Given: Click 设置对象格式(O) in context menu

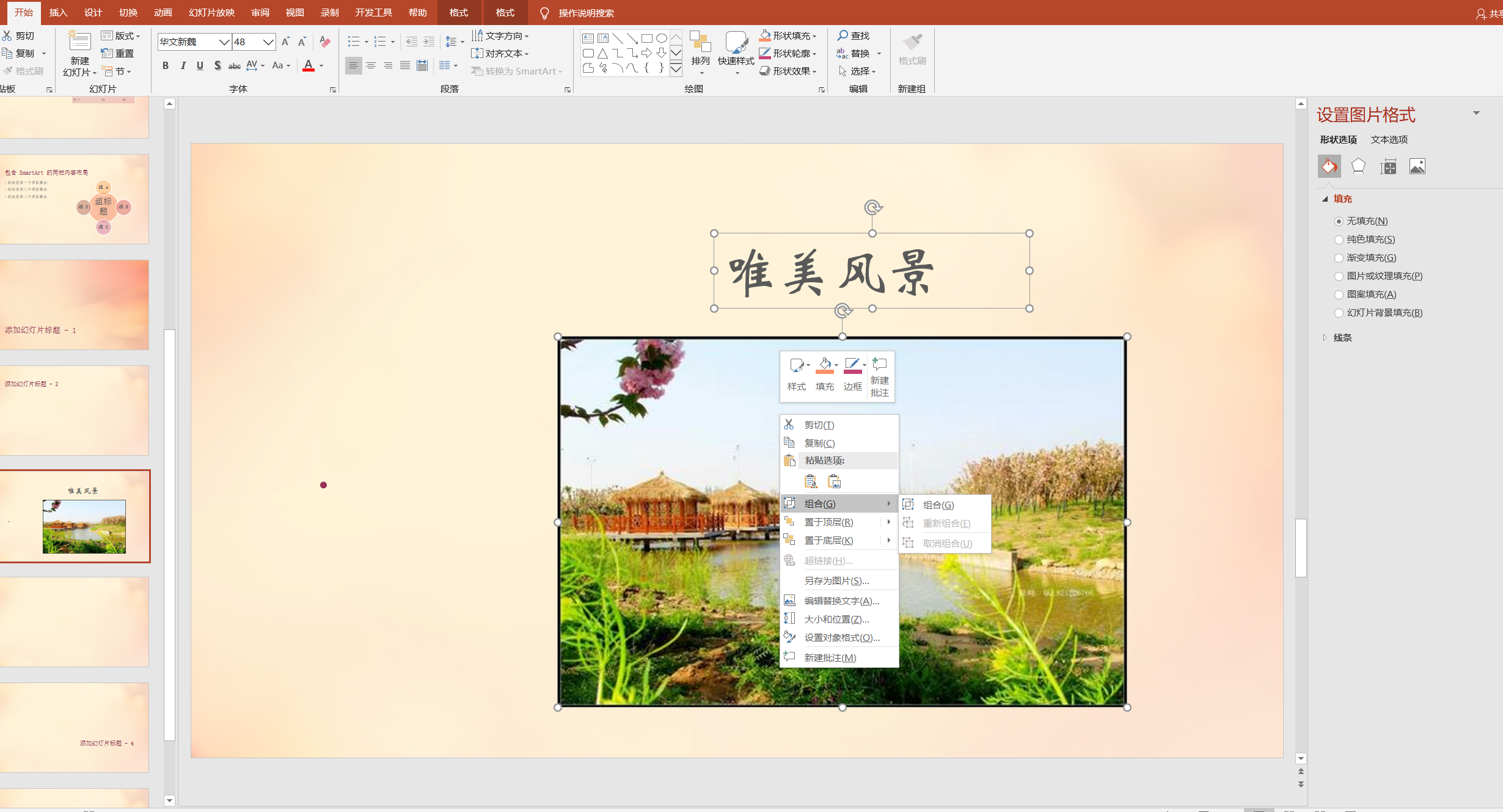Looking at the screenshot, I should 839,637.
